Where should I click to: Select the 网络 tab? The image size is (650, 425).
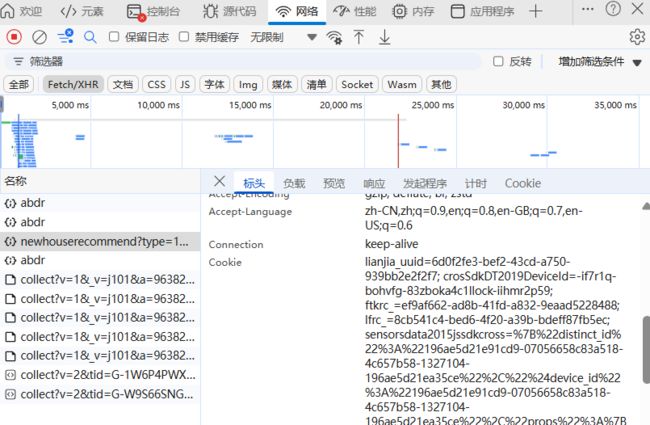[x=297, y=11]
